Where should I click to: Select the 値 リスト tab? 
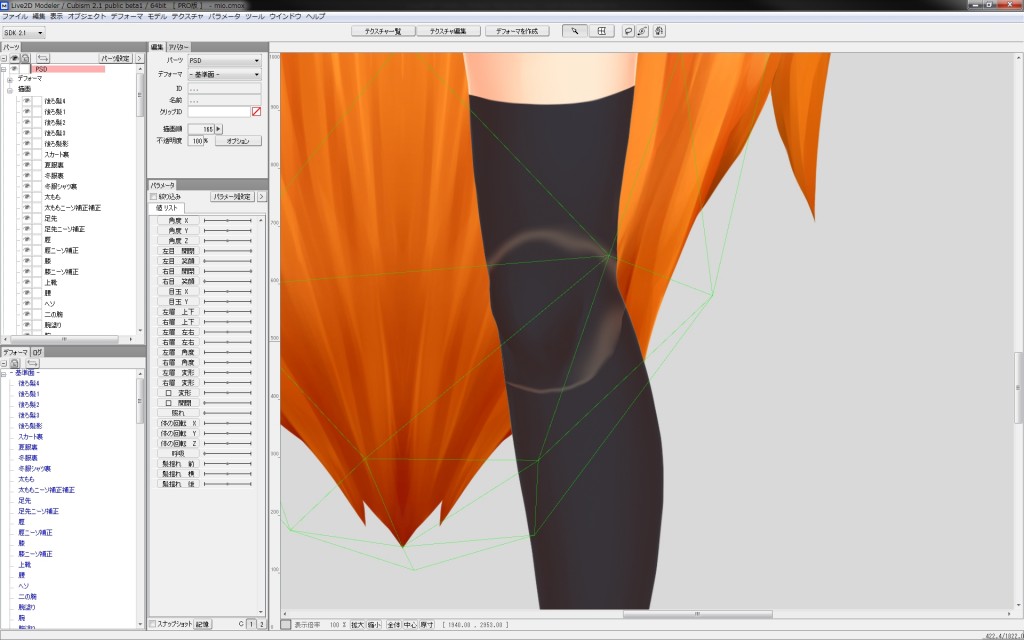click(167, 208)
